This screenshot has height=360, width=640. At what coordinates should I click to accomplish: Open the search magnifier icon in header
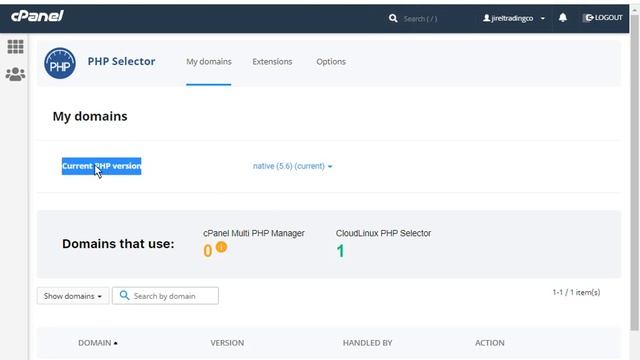coord(393,18)
